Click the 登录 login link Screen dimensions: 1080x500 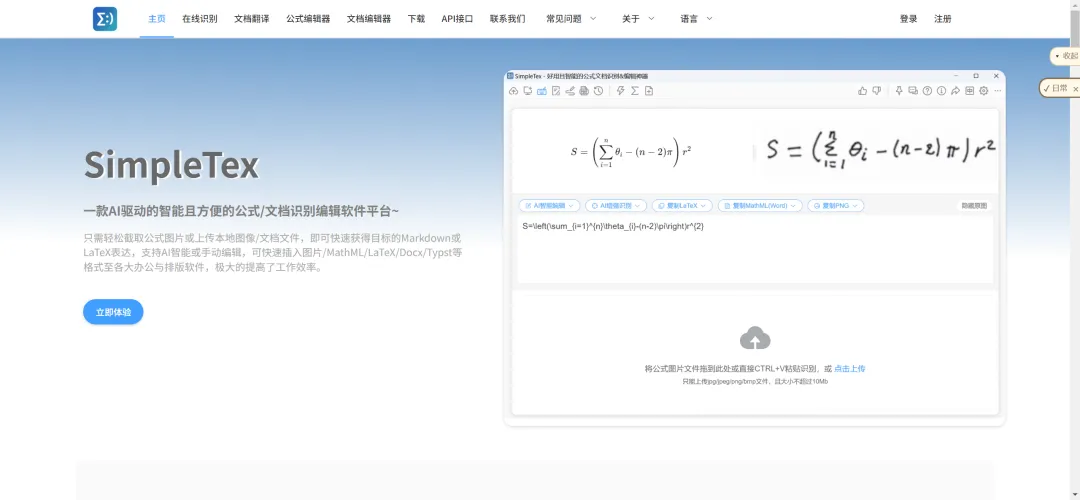click(908, 19)
